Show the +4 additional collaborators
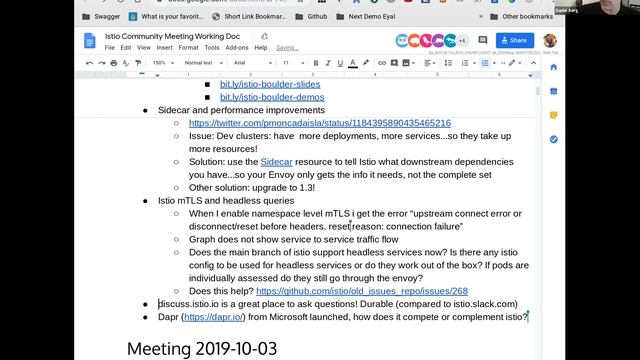This screenshot has width=640, height=360. 462,40
